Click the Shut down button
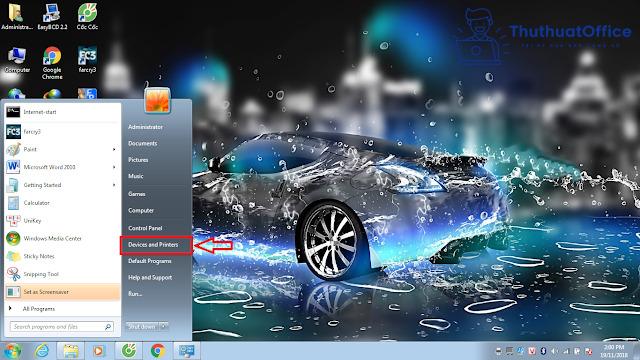The width and height of the screenshot is (640, 360). [142, 327]
